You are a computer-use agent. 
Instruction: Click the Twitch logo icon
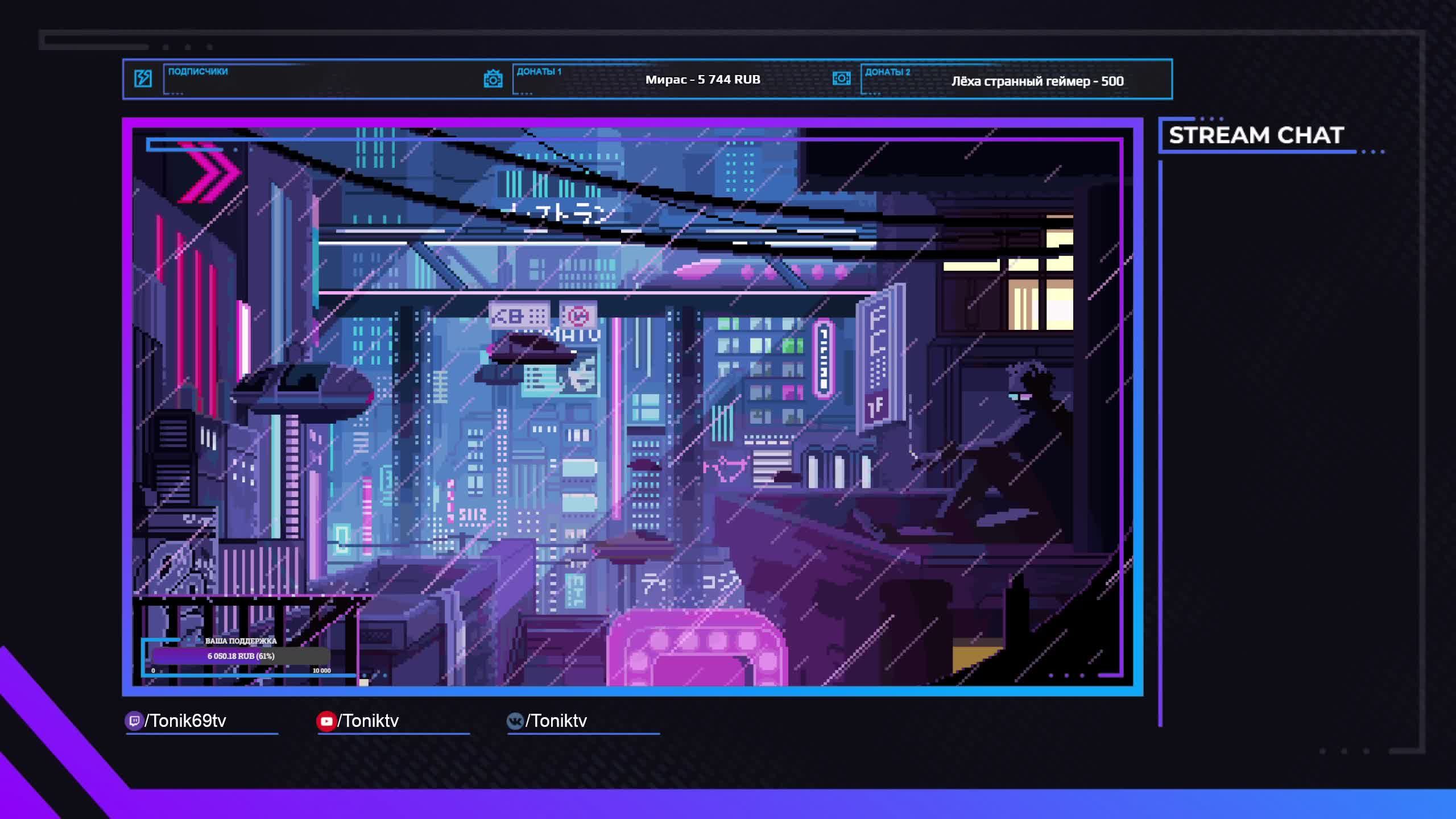[x=134, y=721]
